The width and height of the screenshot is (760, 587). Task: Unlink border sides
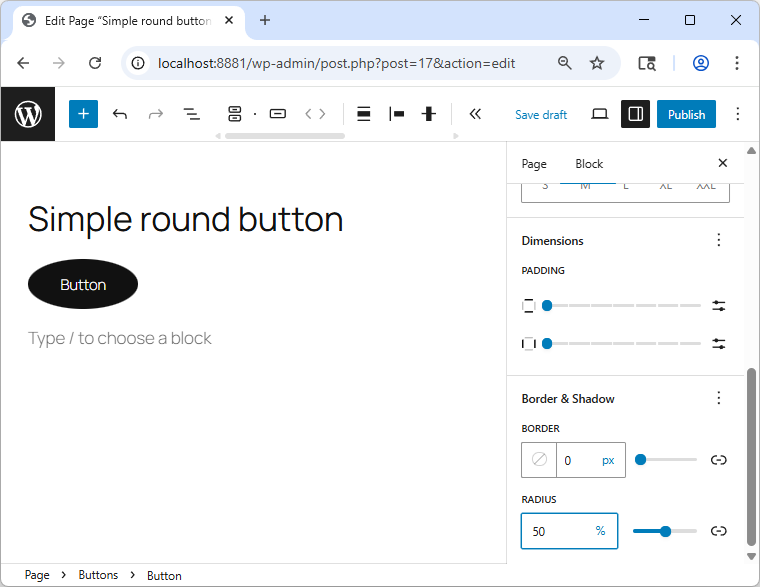pyautogui.click(x=719, y=460)
